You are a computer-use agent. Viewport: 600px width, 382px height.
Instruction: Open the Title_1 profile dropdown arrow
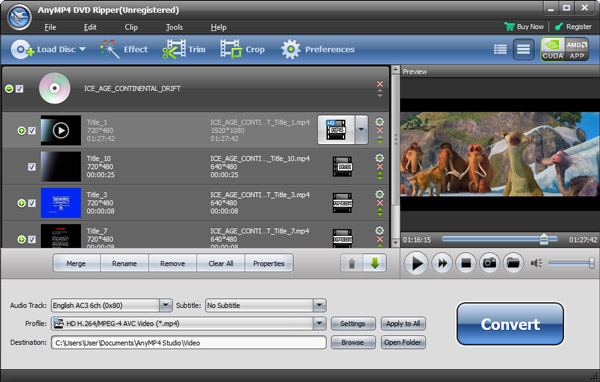point(361,130)
